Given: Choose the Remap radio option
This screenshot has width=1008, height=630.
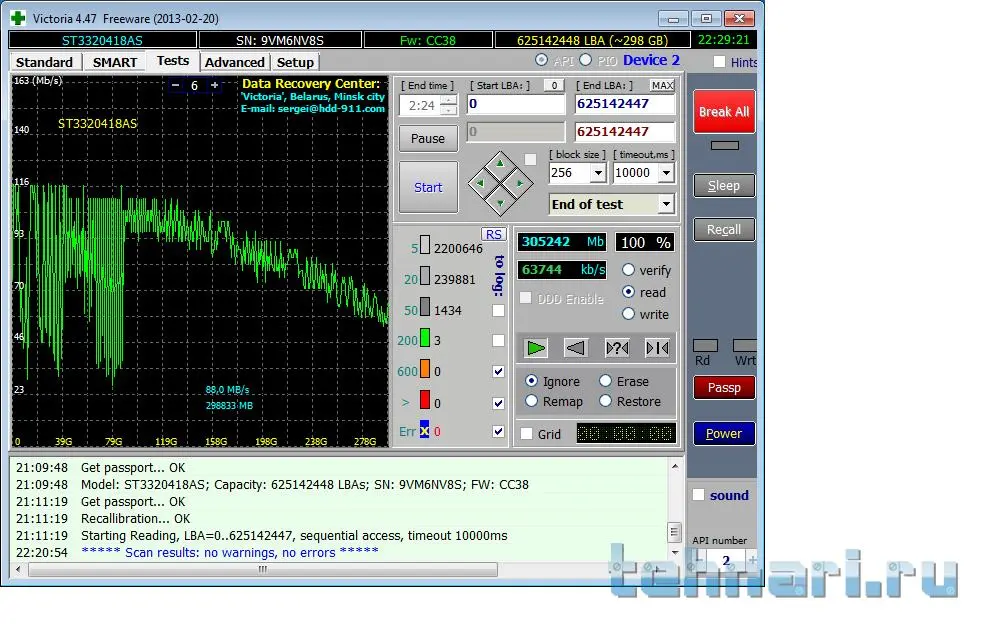Looking at the screenshot, I should (531, 401).
